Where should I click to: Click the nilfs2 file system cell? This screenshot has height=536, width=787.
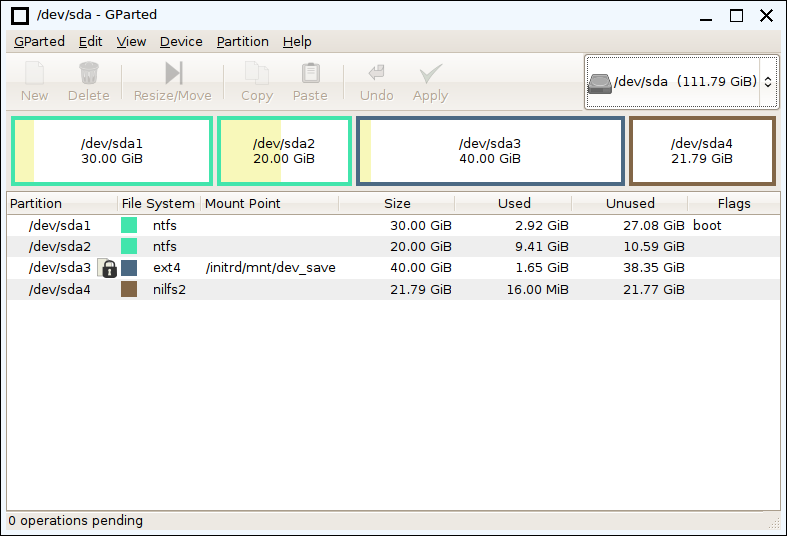pyautogui.click(x=169, y=290)
